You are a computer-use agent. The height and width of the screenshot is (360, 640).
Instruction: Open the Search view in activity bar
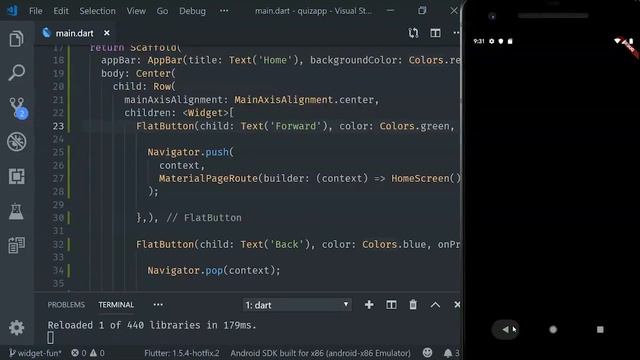pos(16,73)
